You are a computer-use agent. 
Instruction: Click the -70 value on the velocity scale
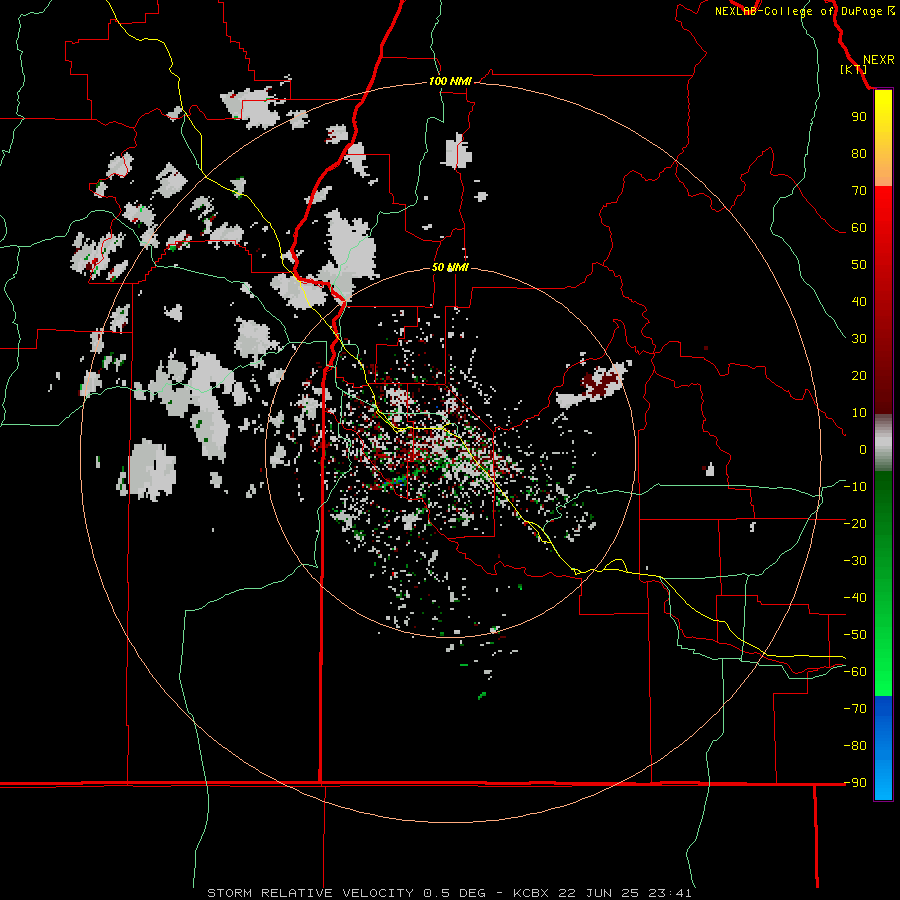(855, 708)
